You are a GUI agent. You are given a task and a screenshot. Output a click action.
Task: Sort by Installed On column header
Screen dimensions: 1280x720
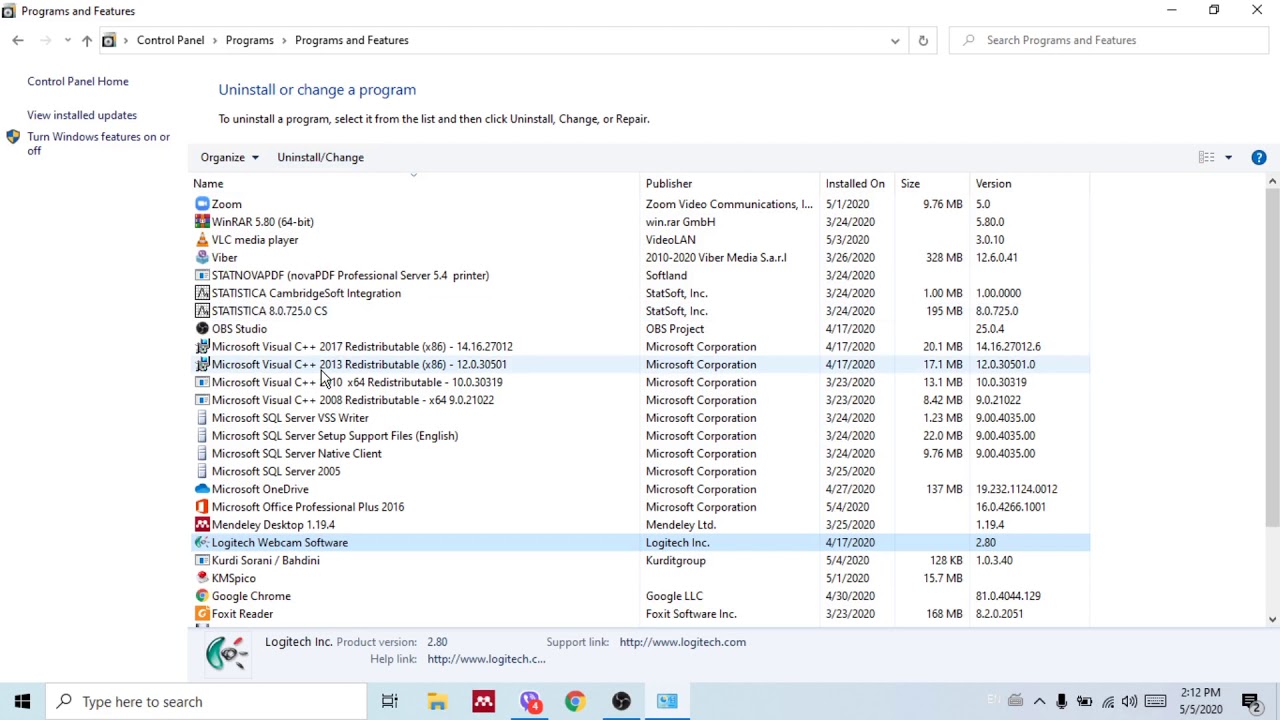pos(856,184)
